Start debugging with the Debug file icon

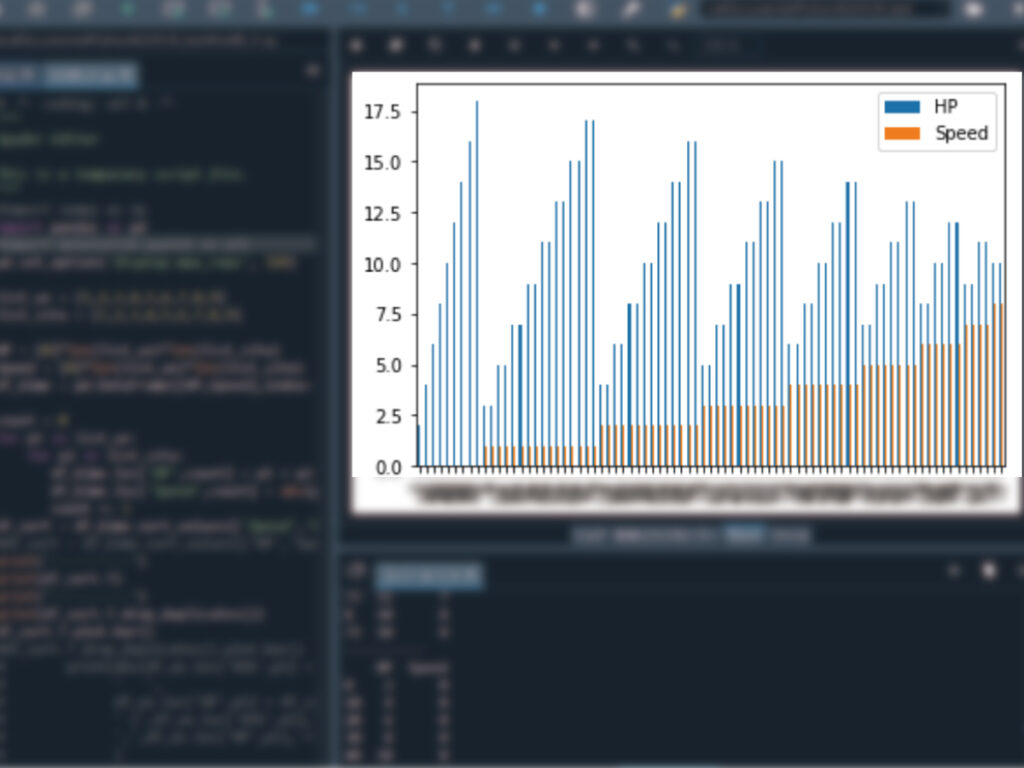[x=310, y=9]
